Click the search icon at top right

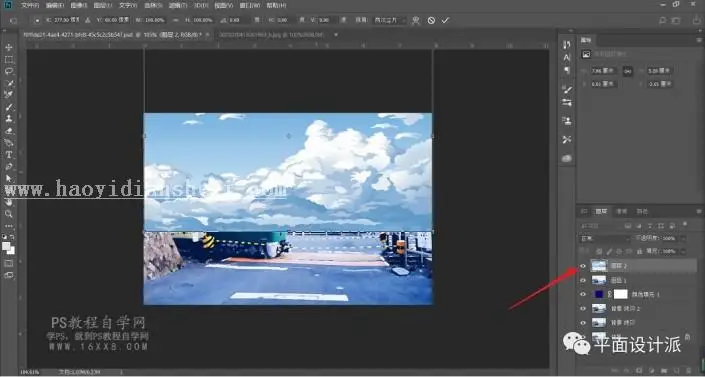(662, 20)
